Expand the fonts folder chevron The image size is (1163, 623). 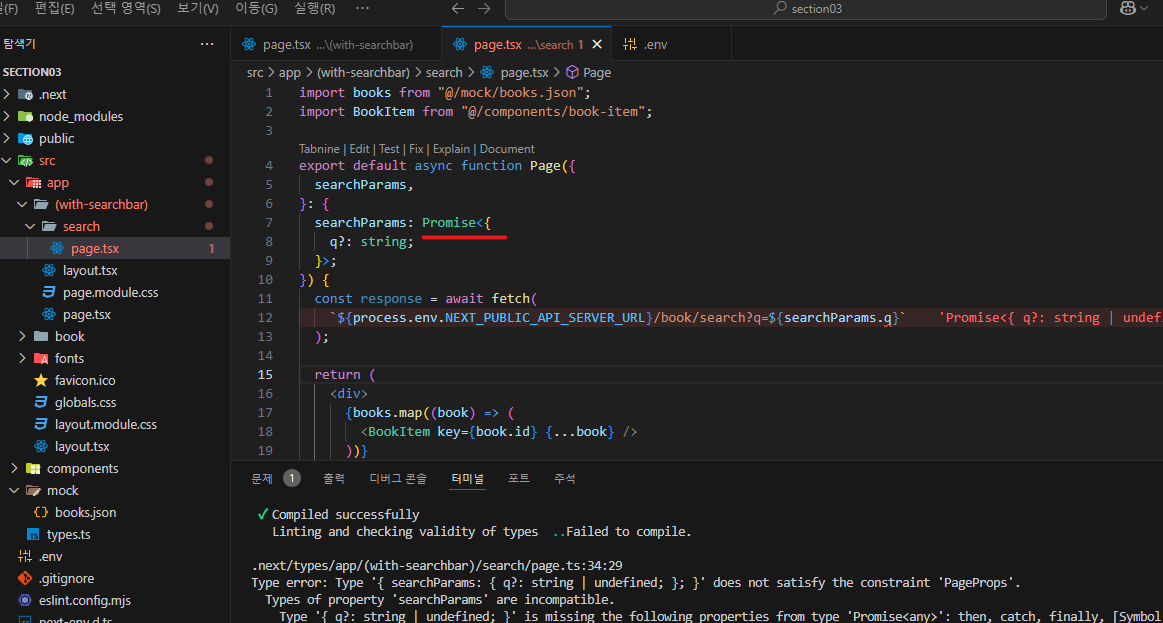[x=22, y=358]
